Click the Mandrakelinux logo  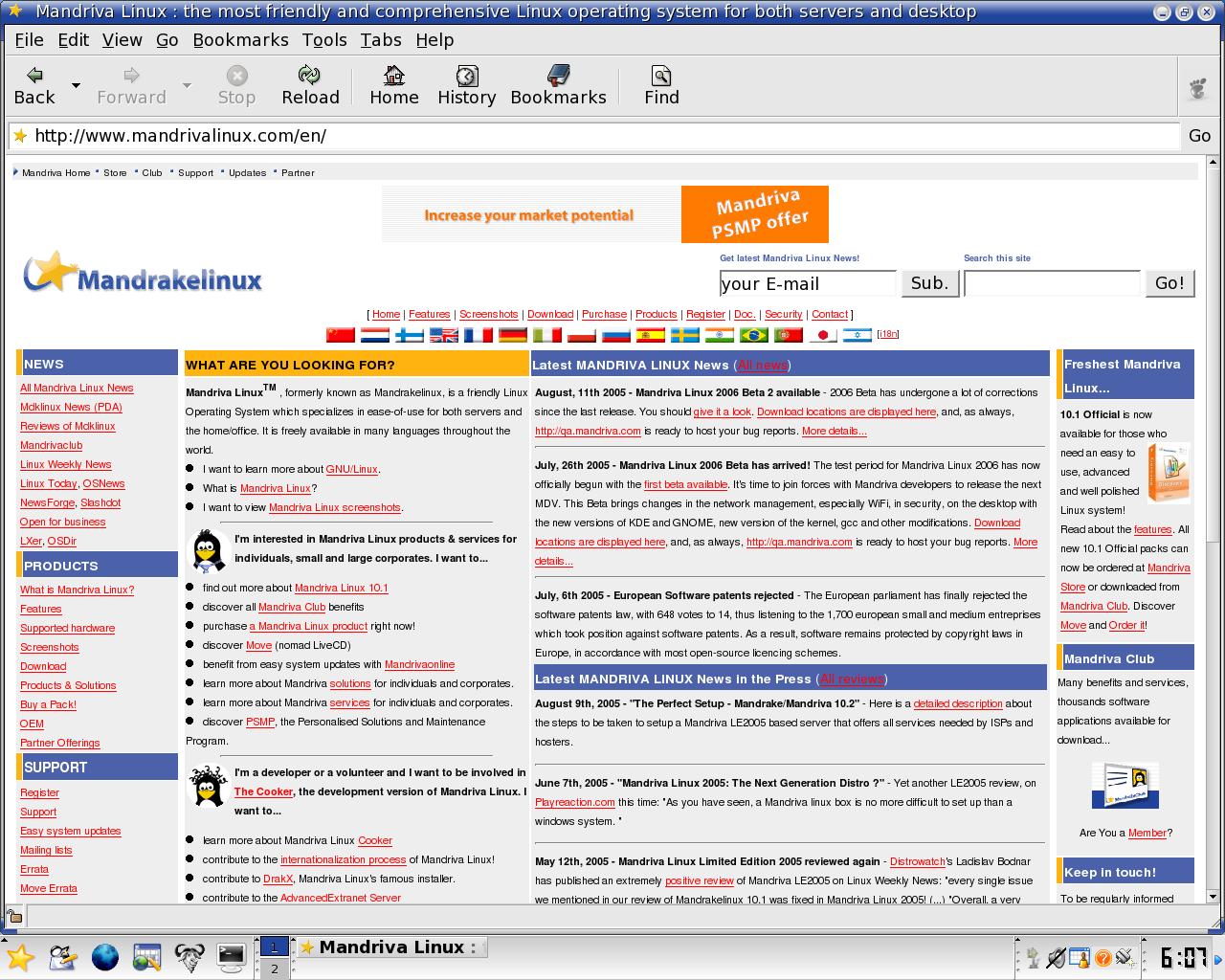143,274
